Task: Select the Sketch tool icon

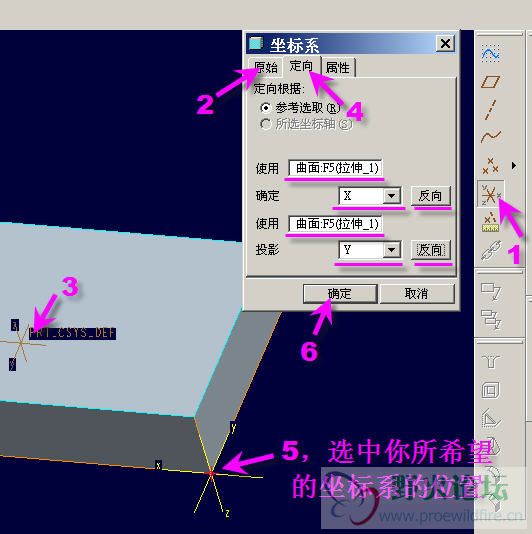Action: (x=490, y=53)
